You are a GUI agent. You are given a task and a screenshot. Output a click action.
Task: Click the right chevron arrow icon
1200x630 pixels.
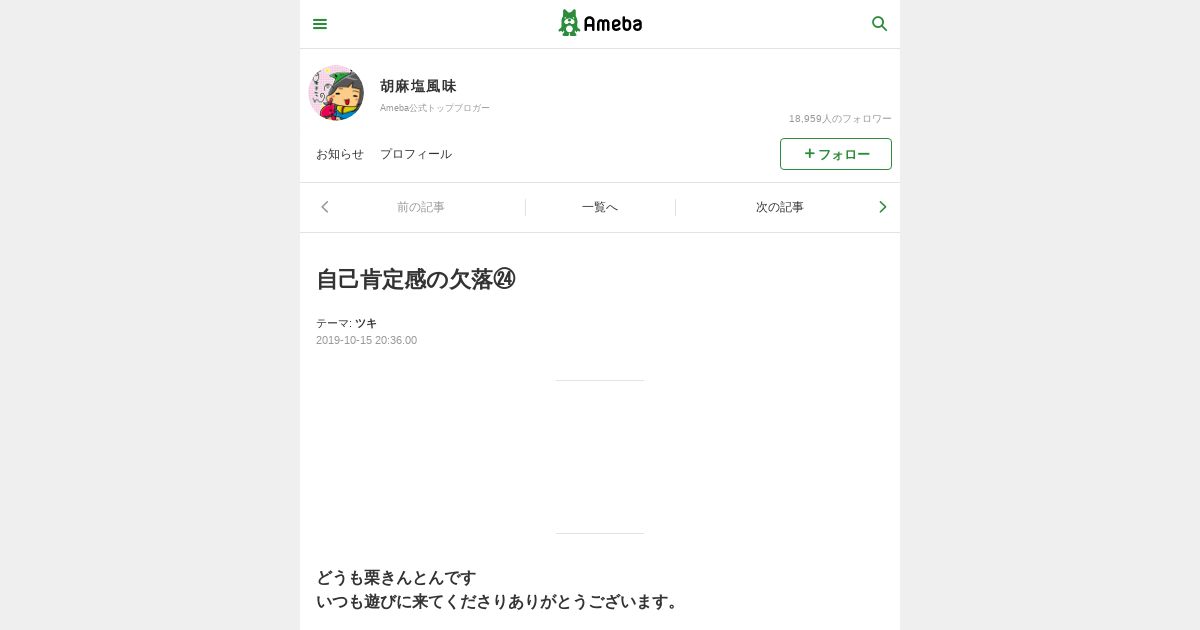(x=882, y=207)
